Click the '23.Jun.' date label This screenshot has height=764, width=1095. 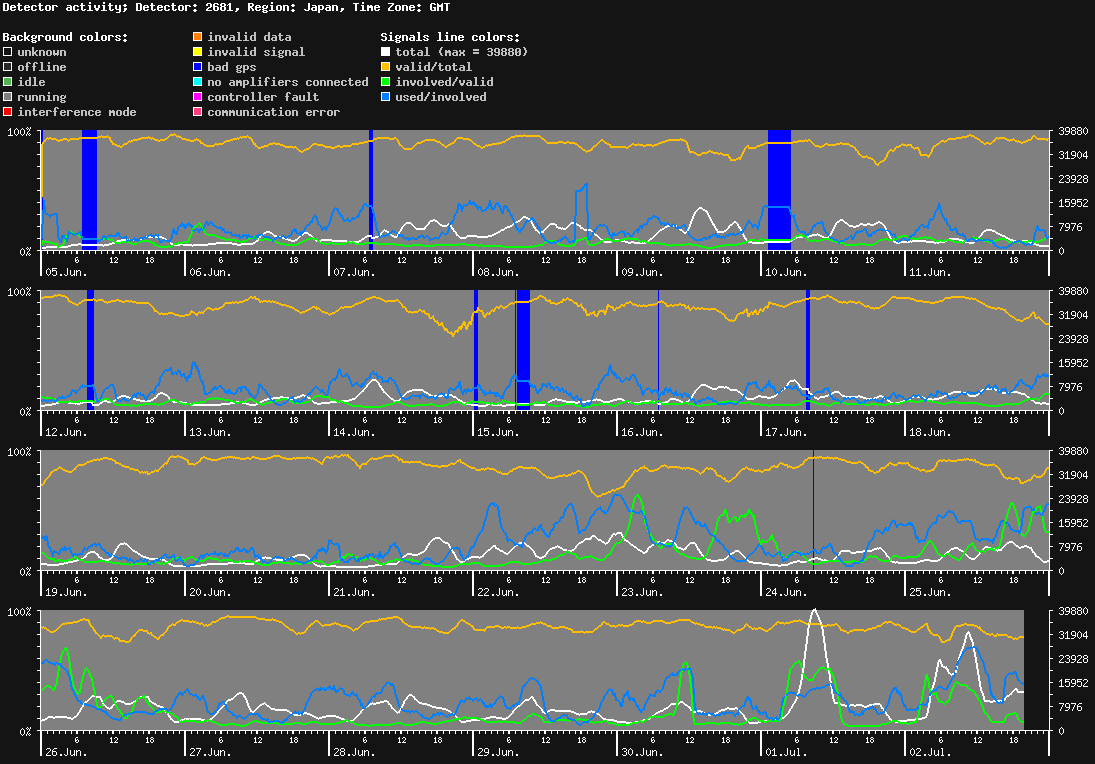point(642,592)
